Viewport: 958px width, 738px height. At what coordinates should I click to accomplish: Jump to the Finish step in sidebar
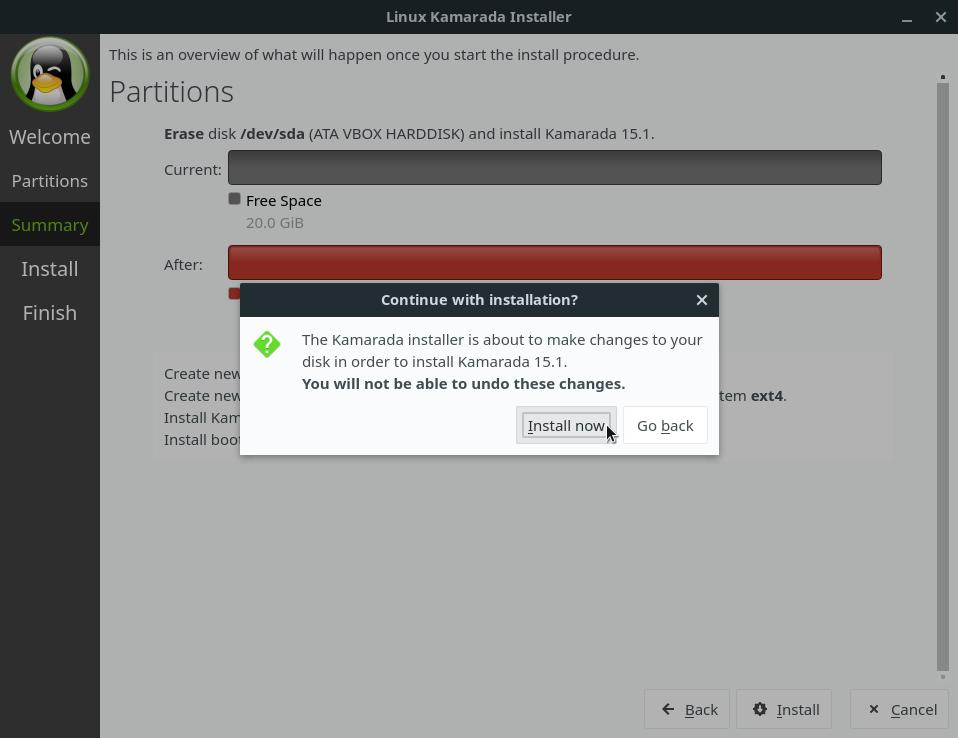click(x=50, y=313)
